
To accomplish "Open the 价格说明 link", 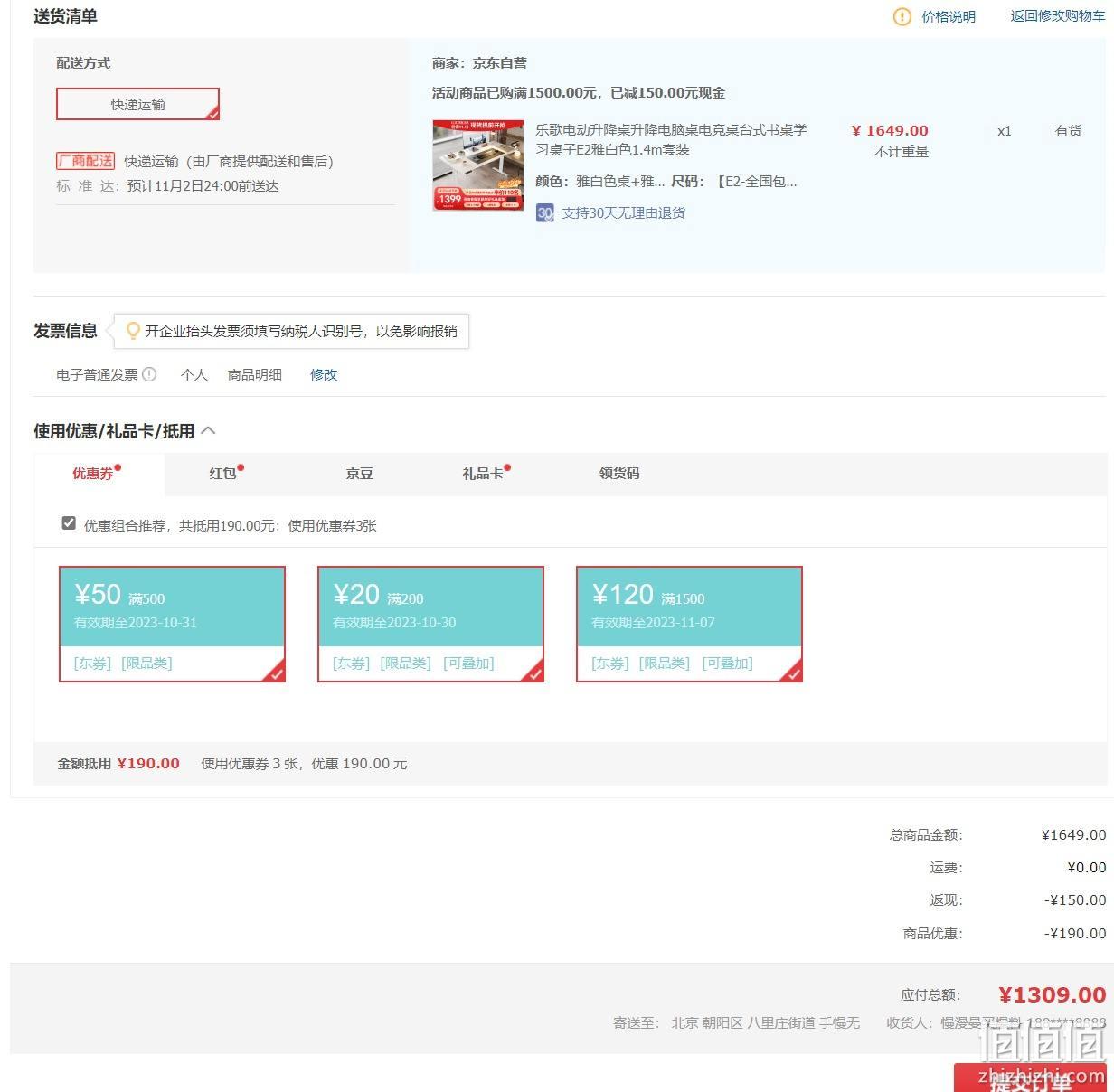I will coord(949,16).
